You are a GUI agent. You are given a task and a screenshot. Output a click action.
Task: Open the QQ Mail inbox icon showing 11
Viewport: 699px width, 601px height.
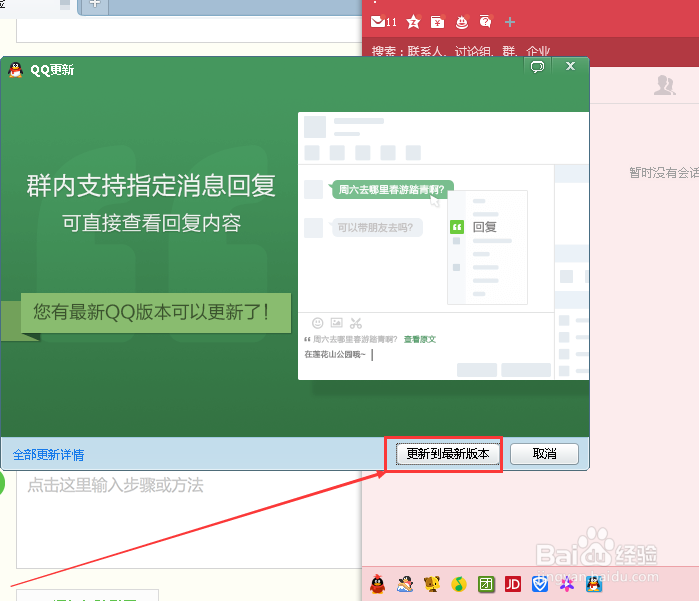pos(383,21)
